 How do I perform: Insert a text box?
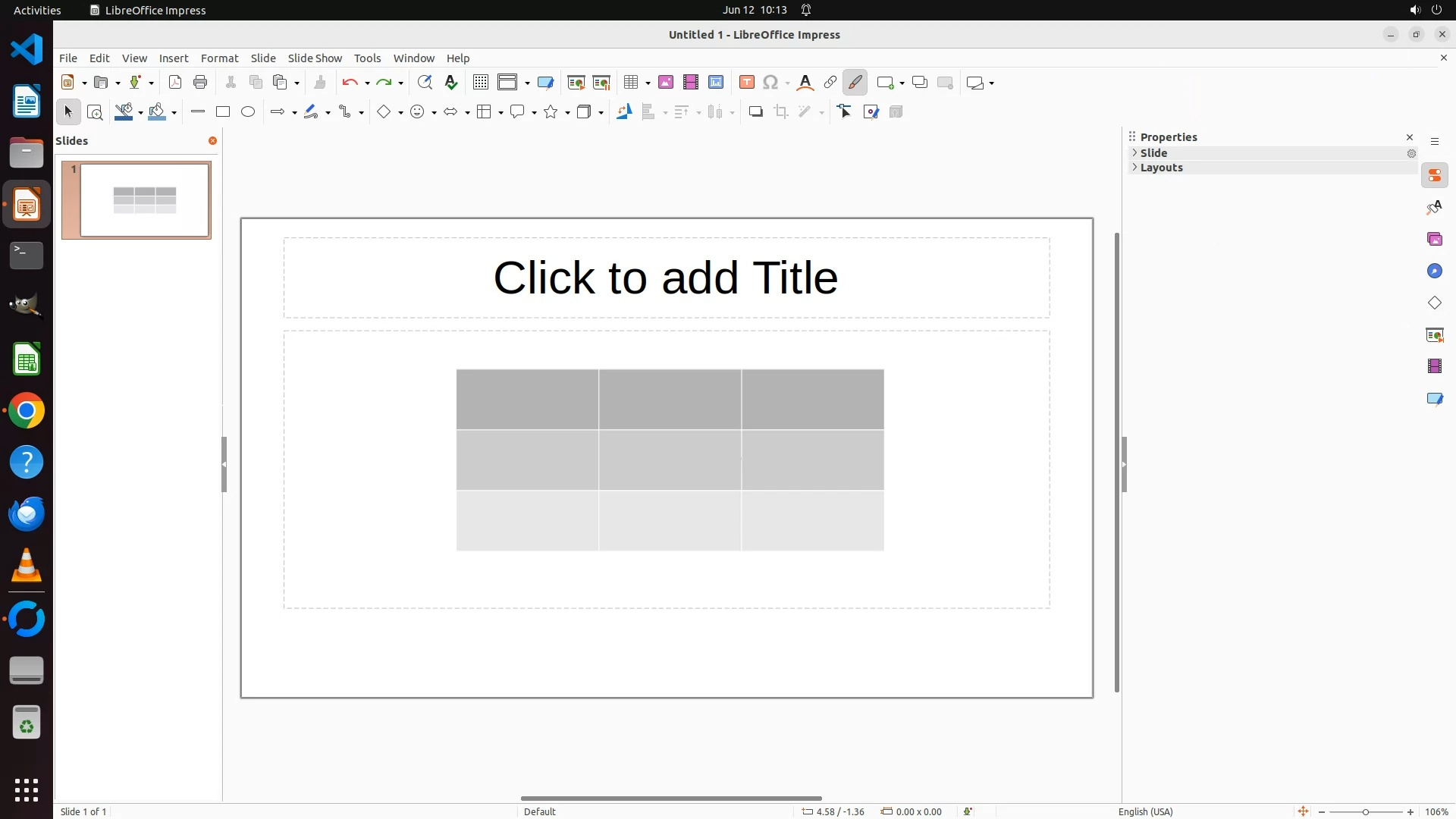click(x=747, y=83)
